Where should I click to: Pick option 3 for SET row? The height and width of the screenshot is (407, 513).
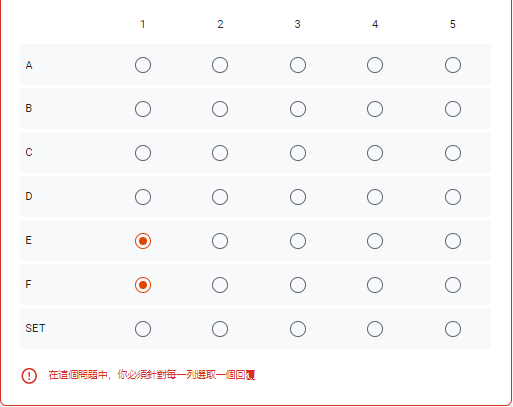298,329
